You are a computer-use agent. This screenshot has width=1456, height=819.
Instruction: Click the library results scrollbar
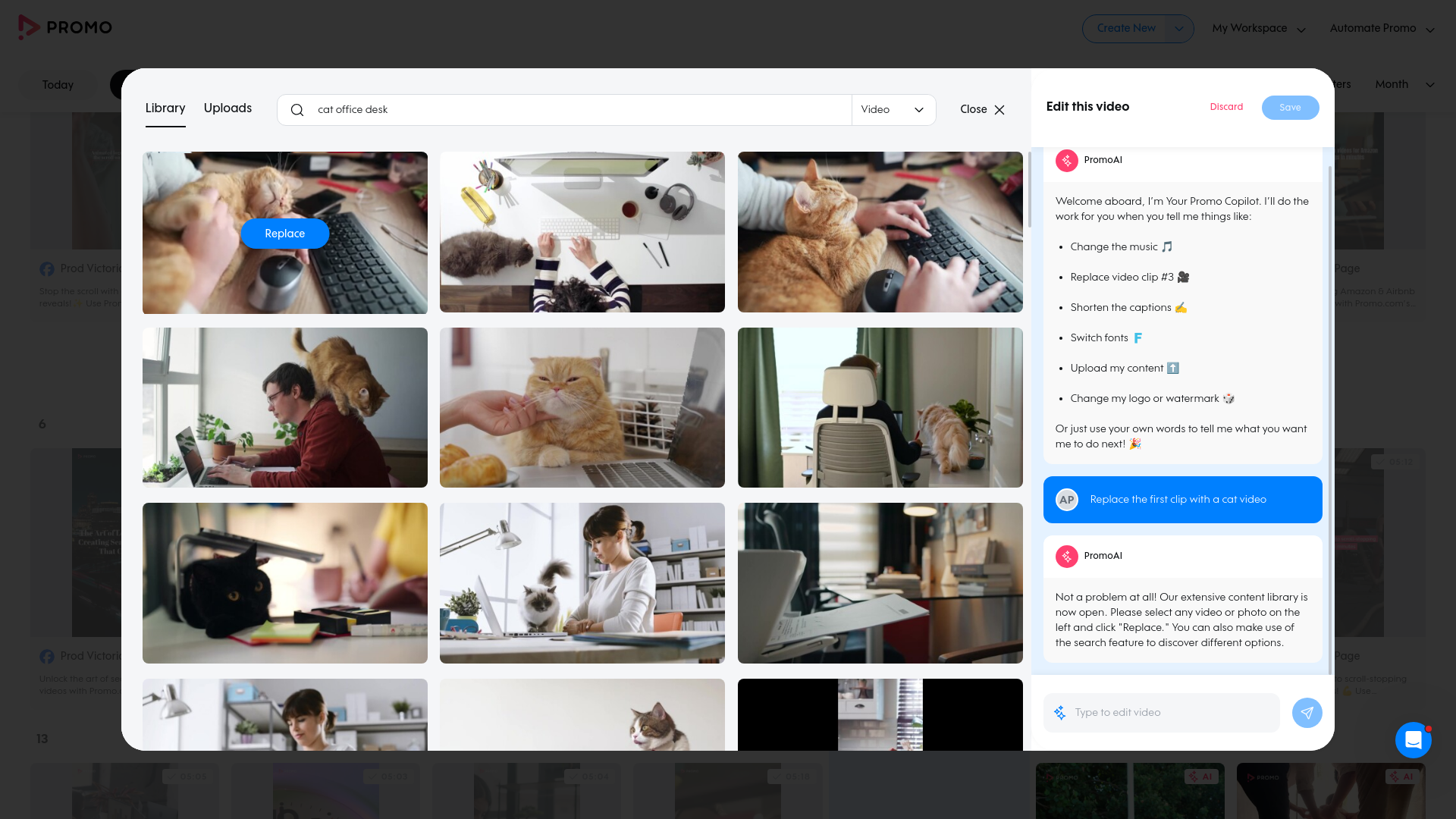click(1028, 190)
